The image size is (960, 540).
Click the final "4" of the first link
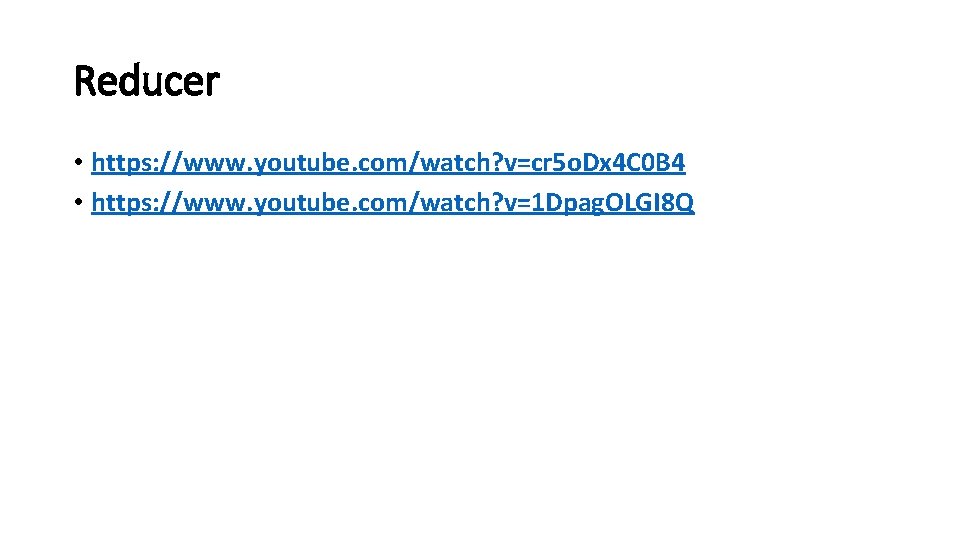[x=678, y=163]
